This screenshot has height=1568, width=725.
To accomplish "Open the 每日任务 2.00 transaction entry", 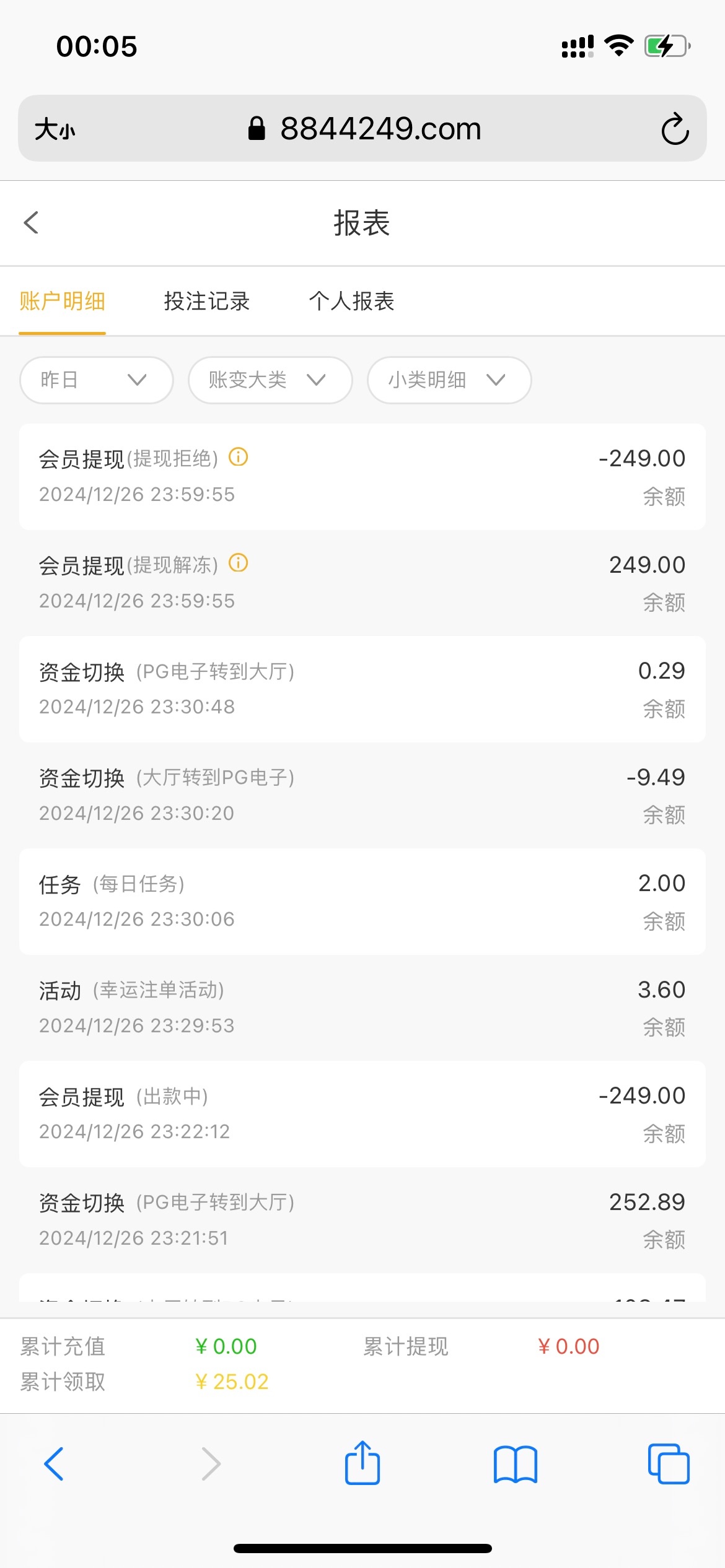I will [362, 901].
